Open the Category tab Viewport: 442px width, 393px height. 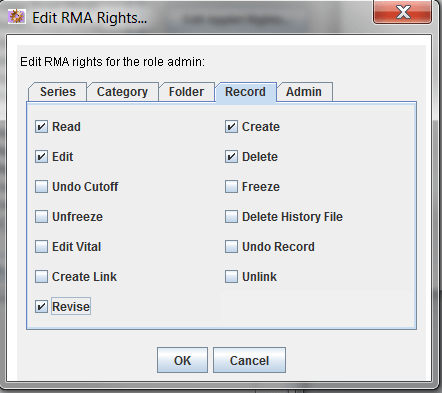(122, 92)
